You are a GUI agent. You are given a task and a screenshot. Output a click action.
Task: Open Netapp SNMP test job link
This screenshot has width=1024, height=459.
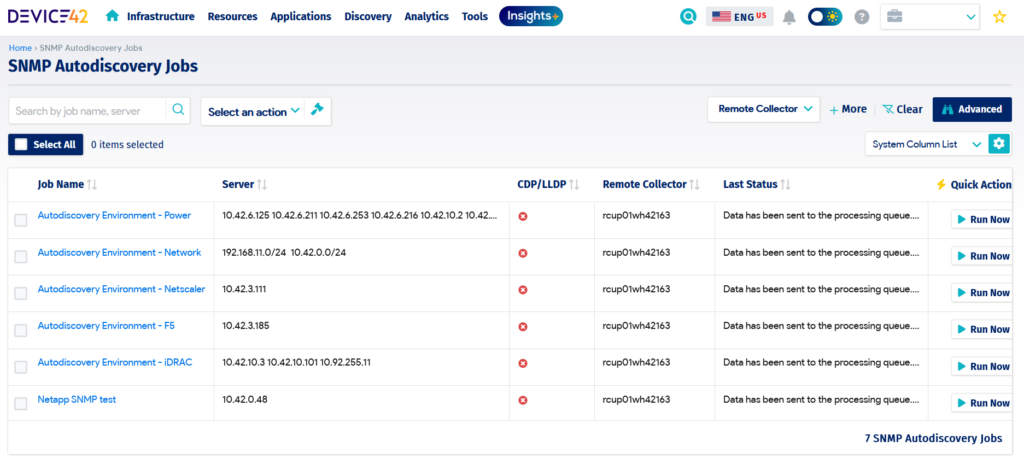tap(77, 399)
